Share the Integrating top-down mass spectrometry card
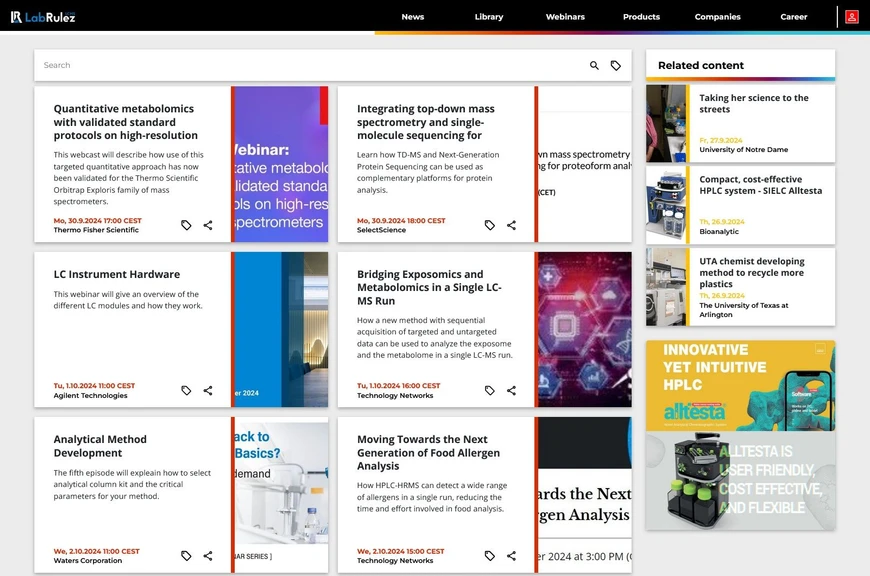Image resolution: width=870 pixels, height=576 pixels. tap(512, 225)
